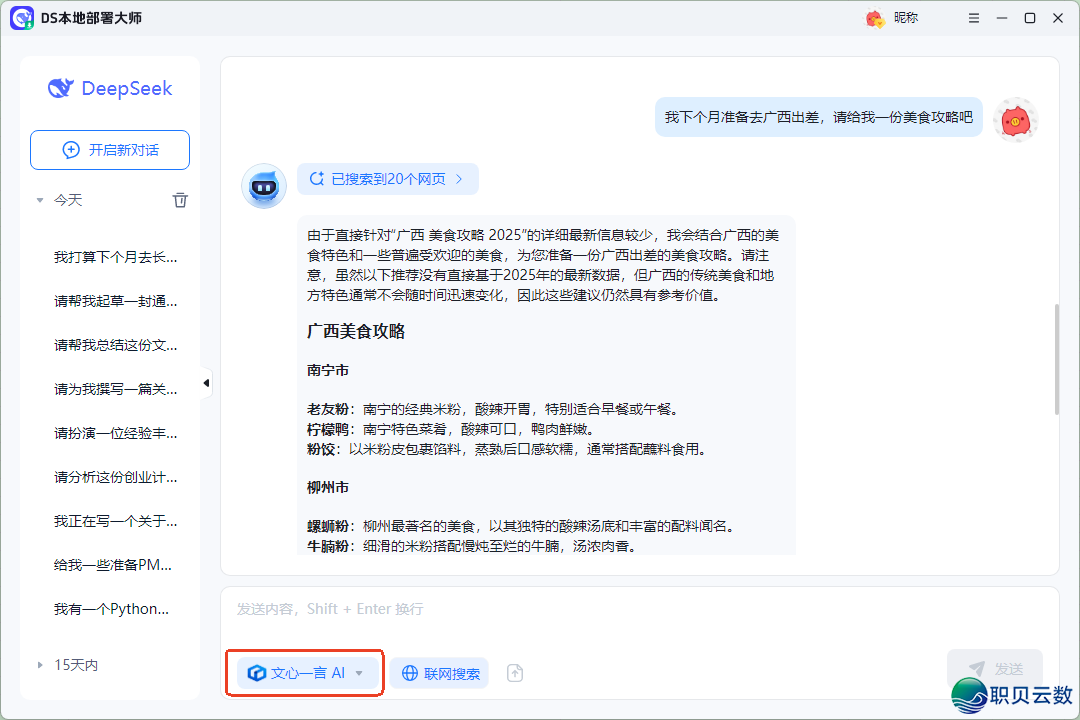
Task: Upload a file using the upload icon
Action: pyautogui.click(x=515, y=672)
